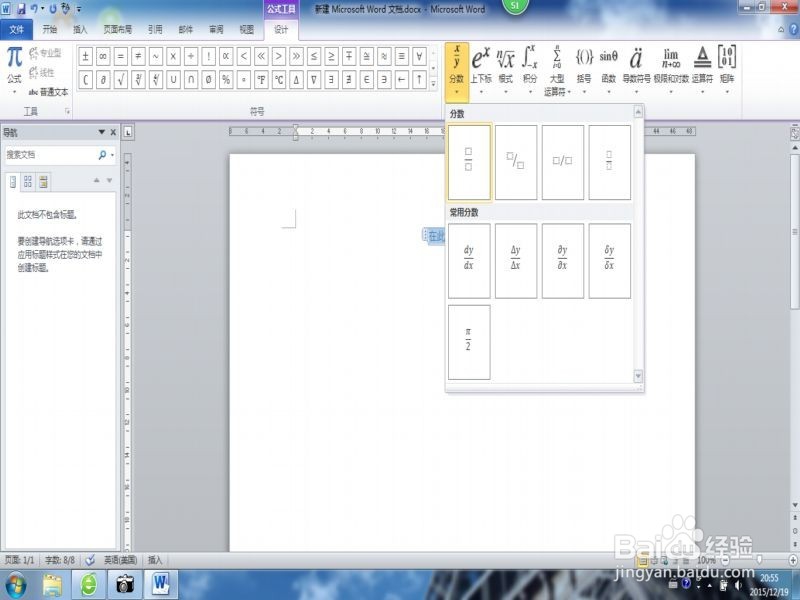Open the 括号 bracket dropdown
Image resolution: width=800 pixels, height=600 pixels.
[584, 70]
